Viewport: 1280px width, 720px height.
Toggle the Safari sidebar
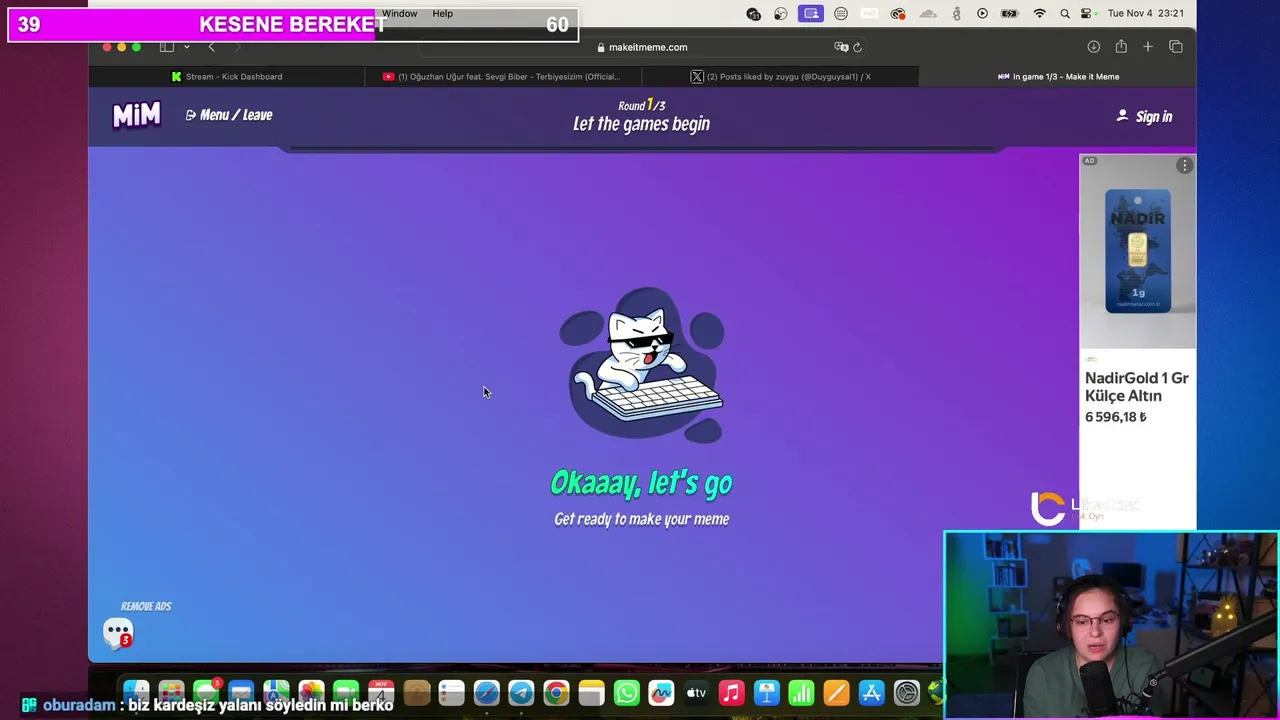pyautogui.click(x=167, y=47)
